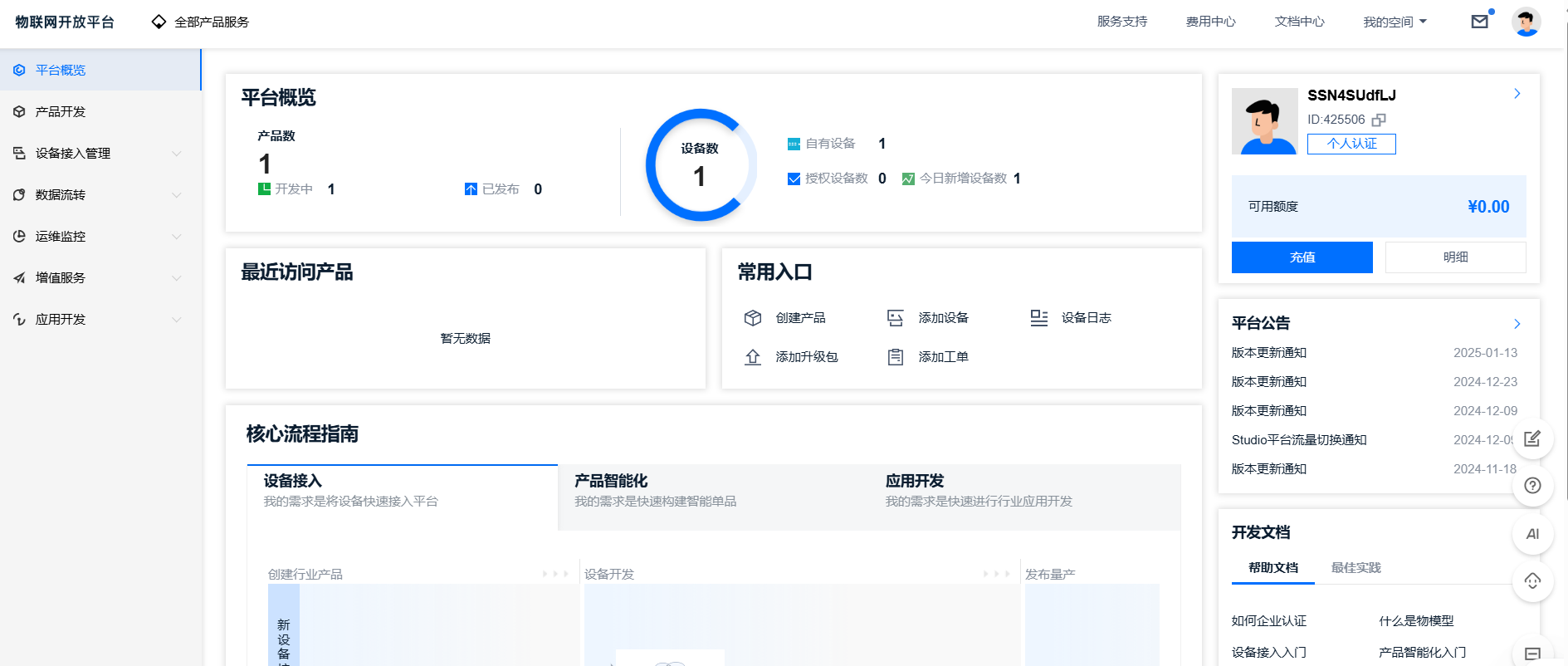Open 服务支持 in top navigation

click(x=1122, y=22)
